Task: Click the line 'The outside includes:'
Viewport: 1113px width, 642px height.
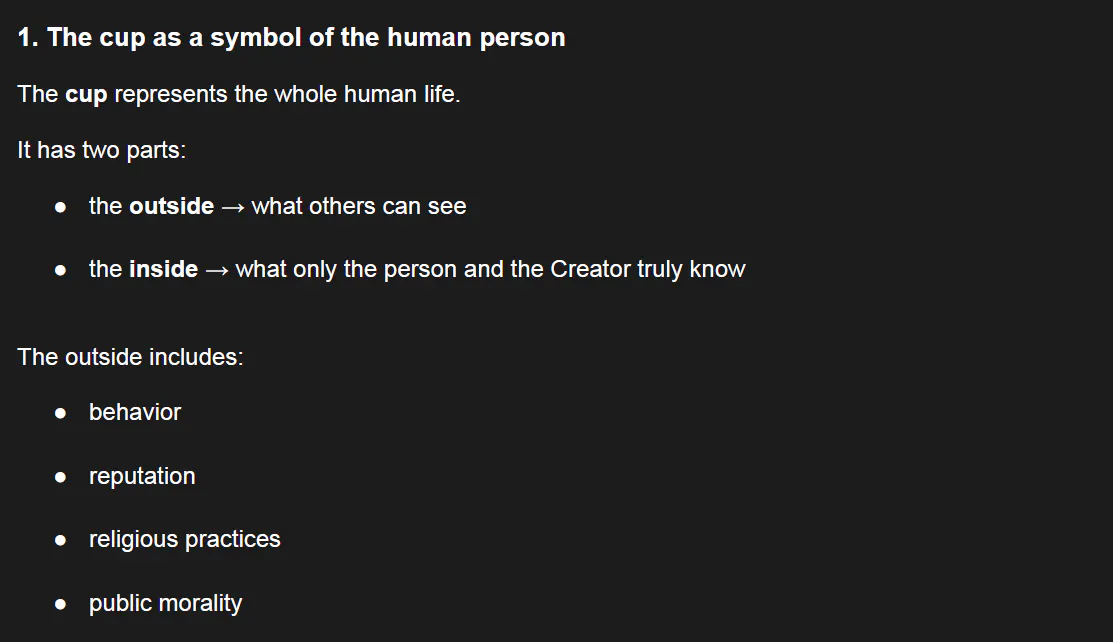Action: click(130, 357)
